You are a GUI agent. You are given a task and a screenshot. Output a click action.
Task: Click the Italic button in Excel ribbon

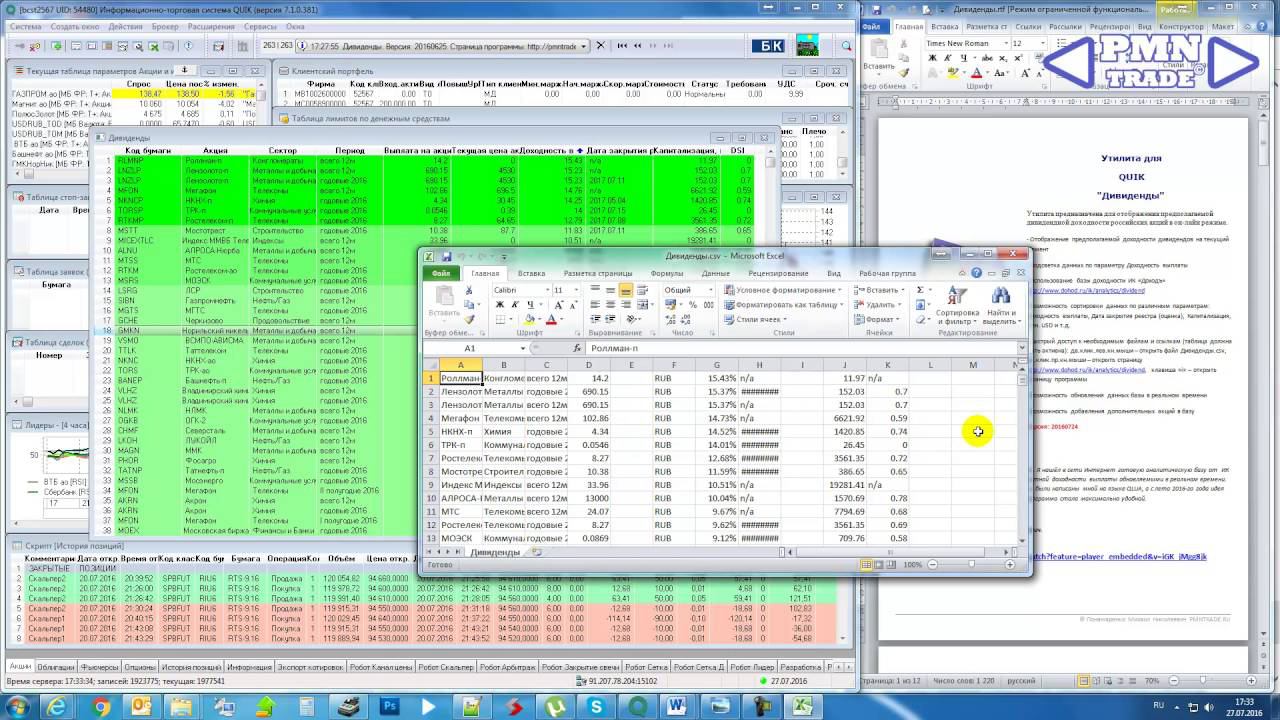click(514, 305)
